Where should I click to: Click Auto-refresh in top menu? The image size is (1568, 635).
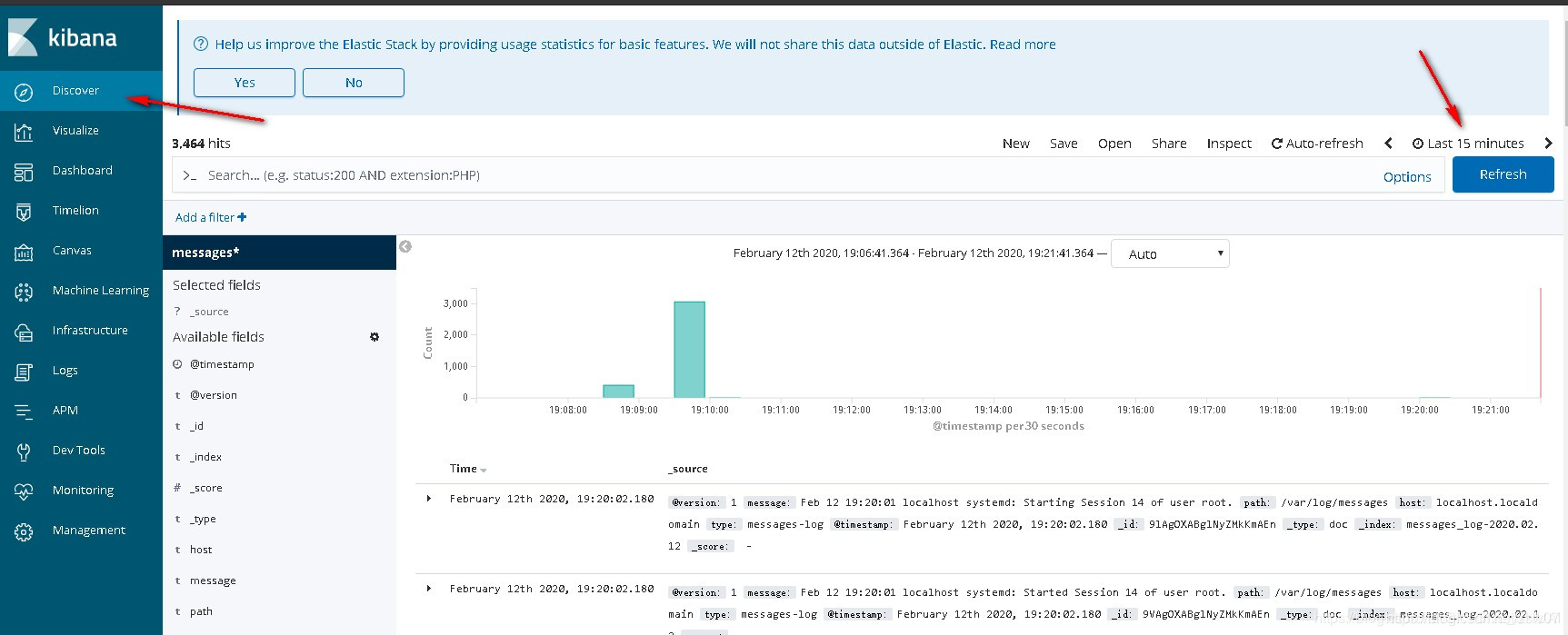point(1317,144)
